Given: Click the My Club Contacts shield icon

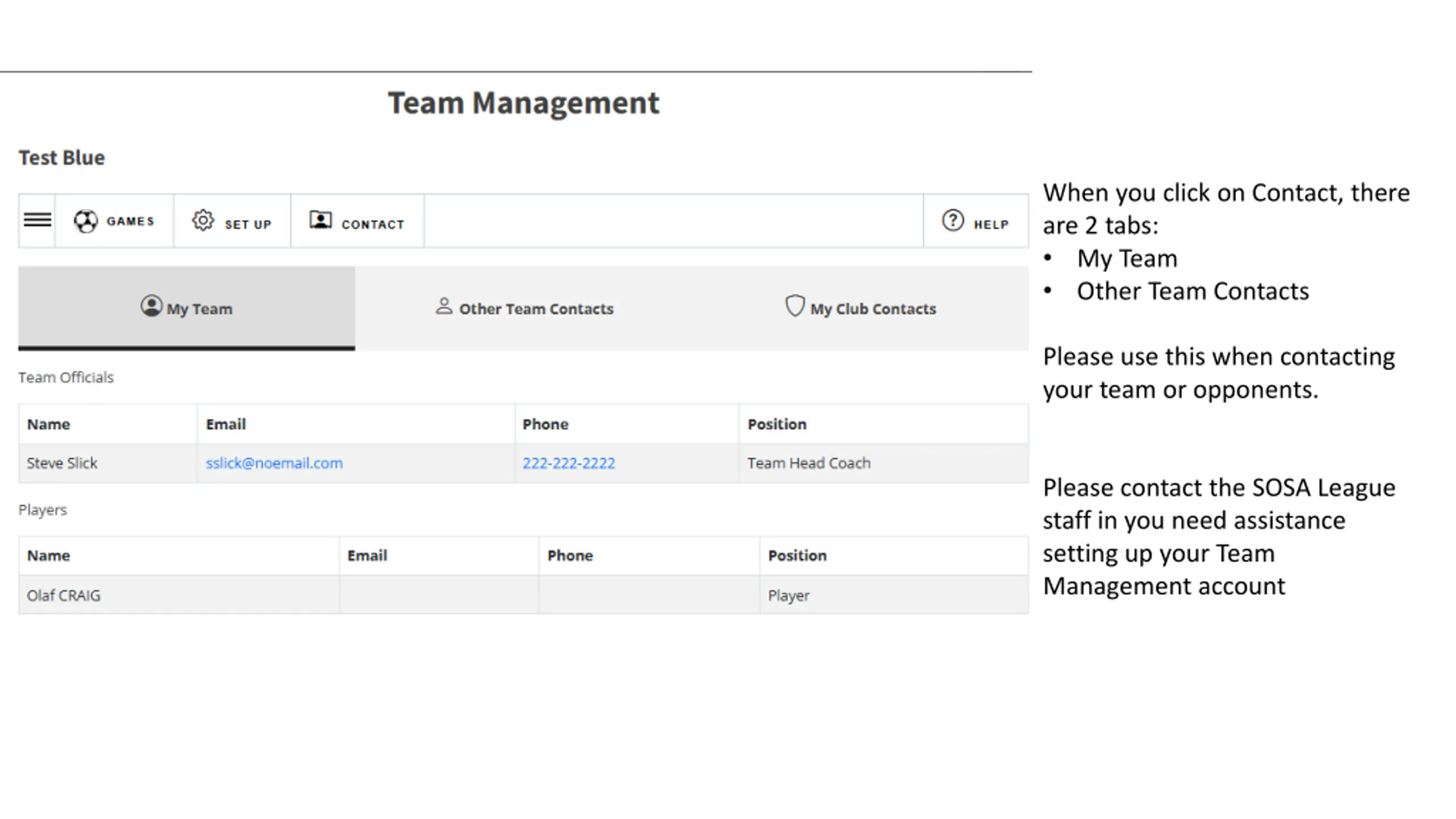Looking at the screenshot, I should (795, 306).
